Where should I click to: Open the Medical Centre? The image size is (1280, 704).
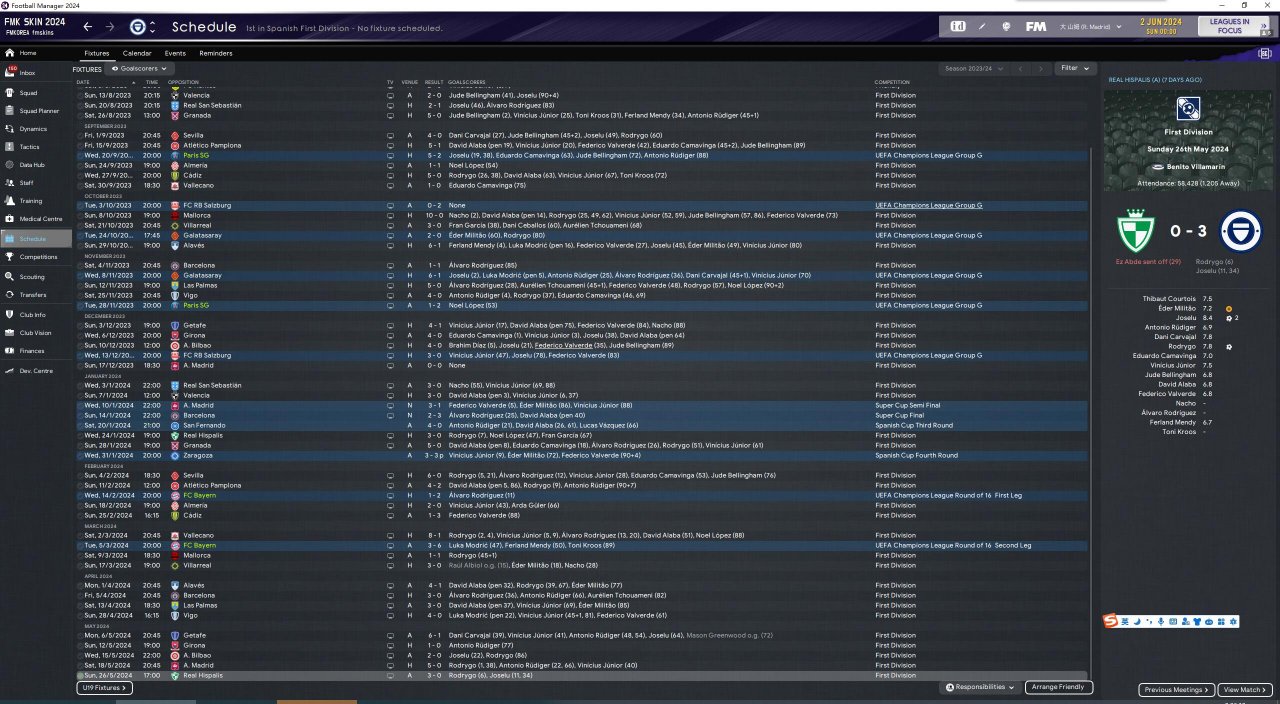pyautogui.click(x=36, y=220)
